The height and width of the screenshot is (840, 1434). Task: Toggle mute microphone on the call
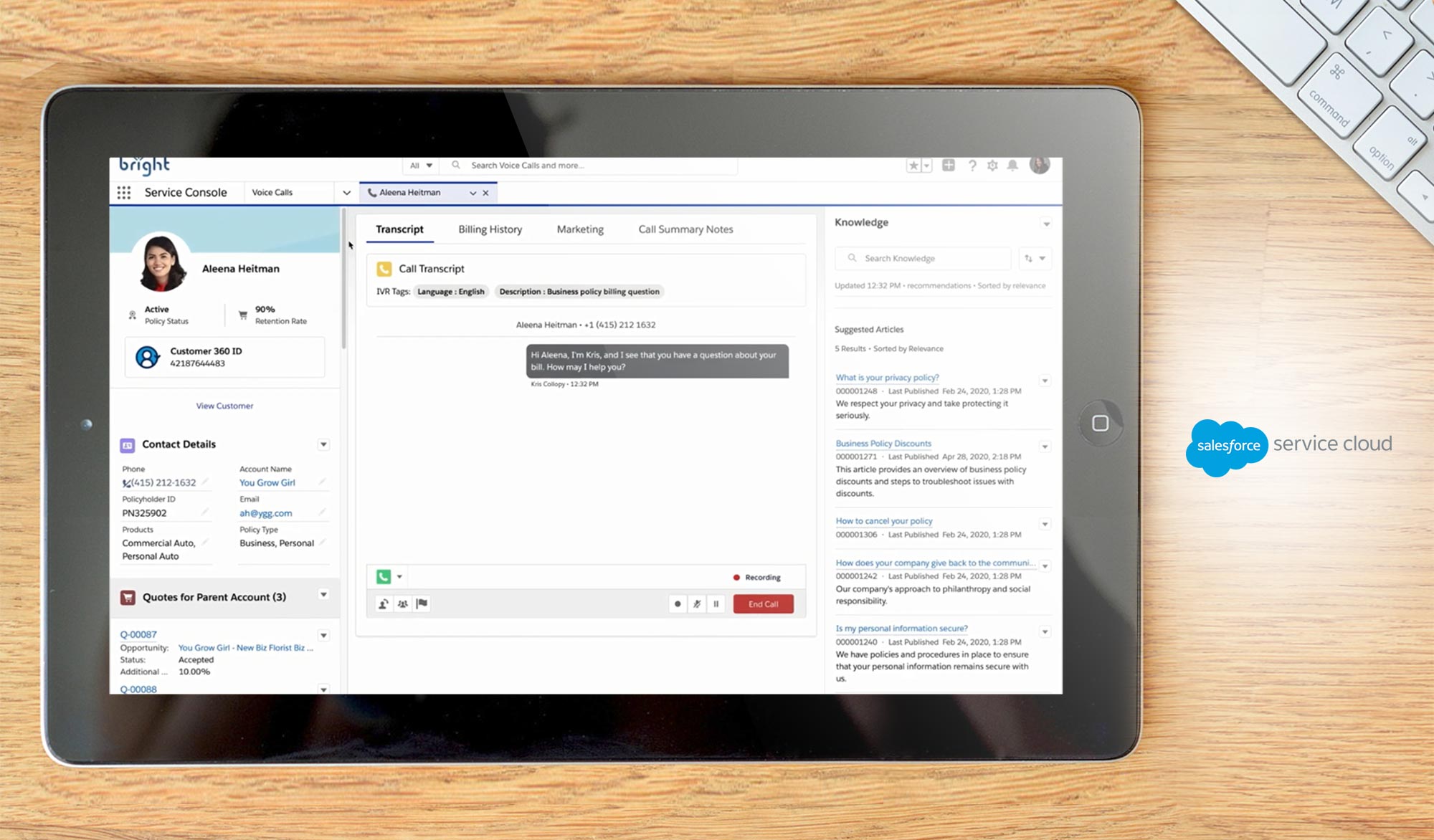[x=697, y=604]
